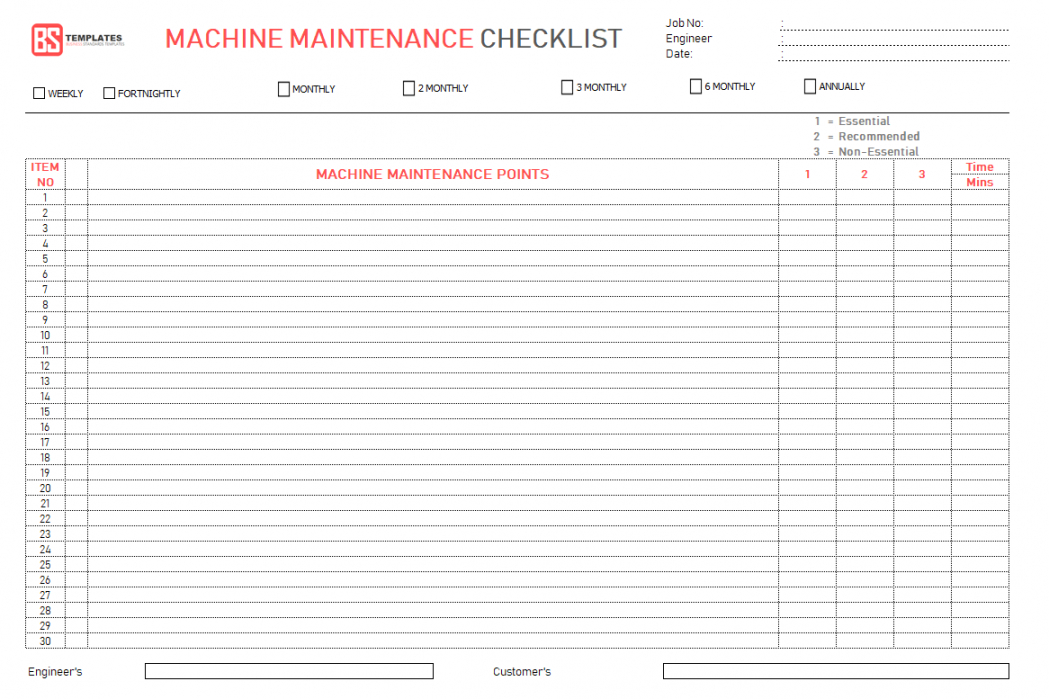The width and height of the screenshot is (1049, 699).
Task: Mark the 3 MONTHLY checkbox
Action: (x=567, y=87)
